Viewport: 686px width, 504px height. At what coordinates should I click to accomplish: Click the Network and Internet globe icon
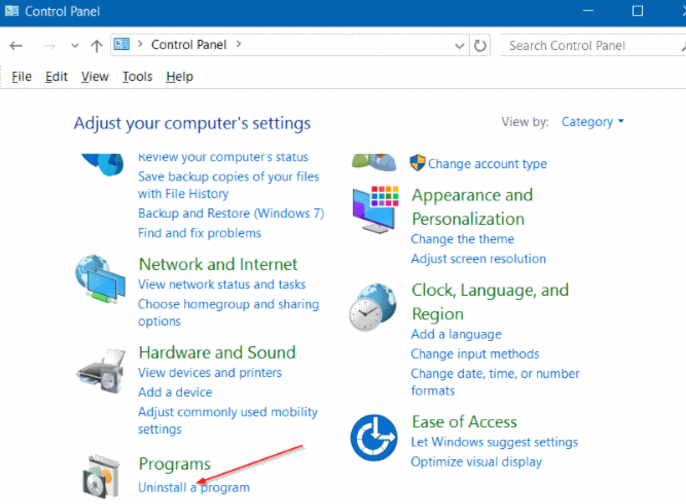(x=100, y=279)
